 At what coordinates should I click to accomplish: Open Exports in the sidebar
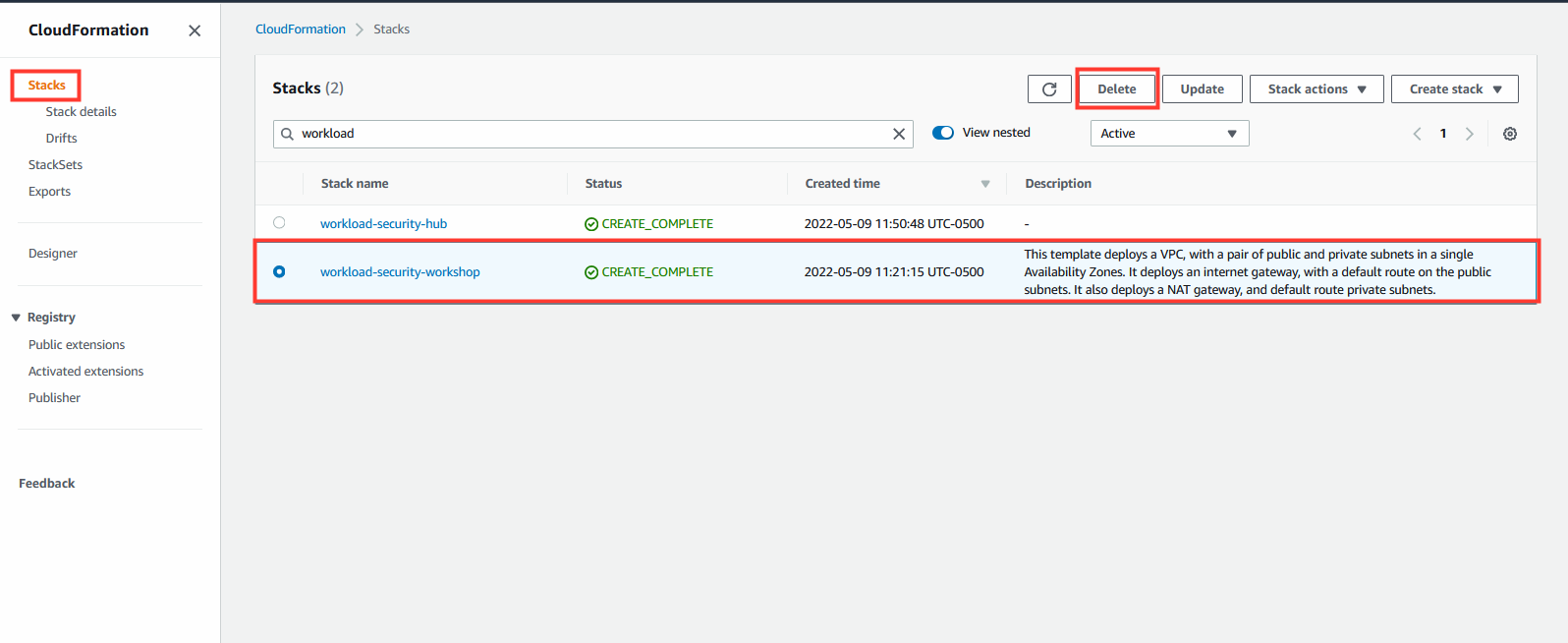coord(49,191)
